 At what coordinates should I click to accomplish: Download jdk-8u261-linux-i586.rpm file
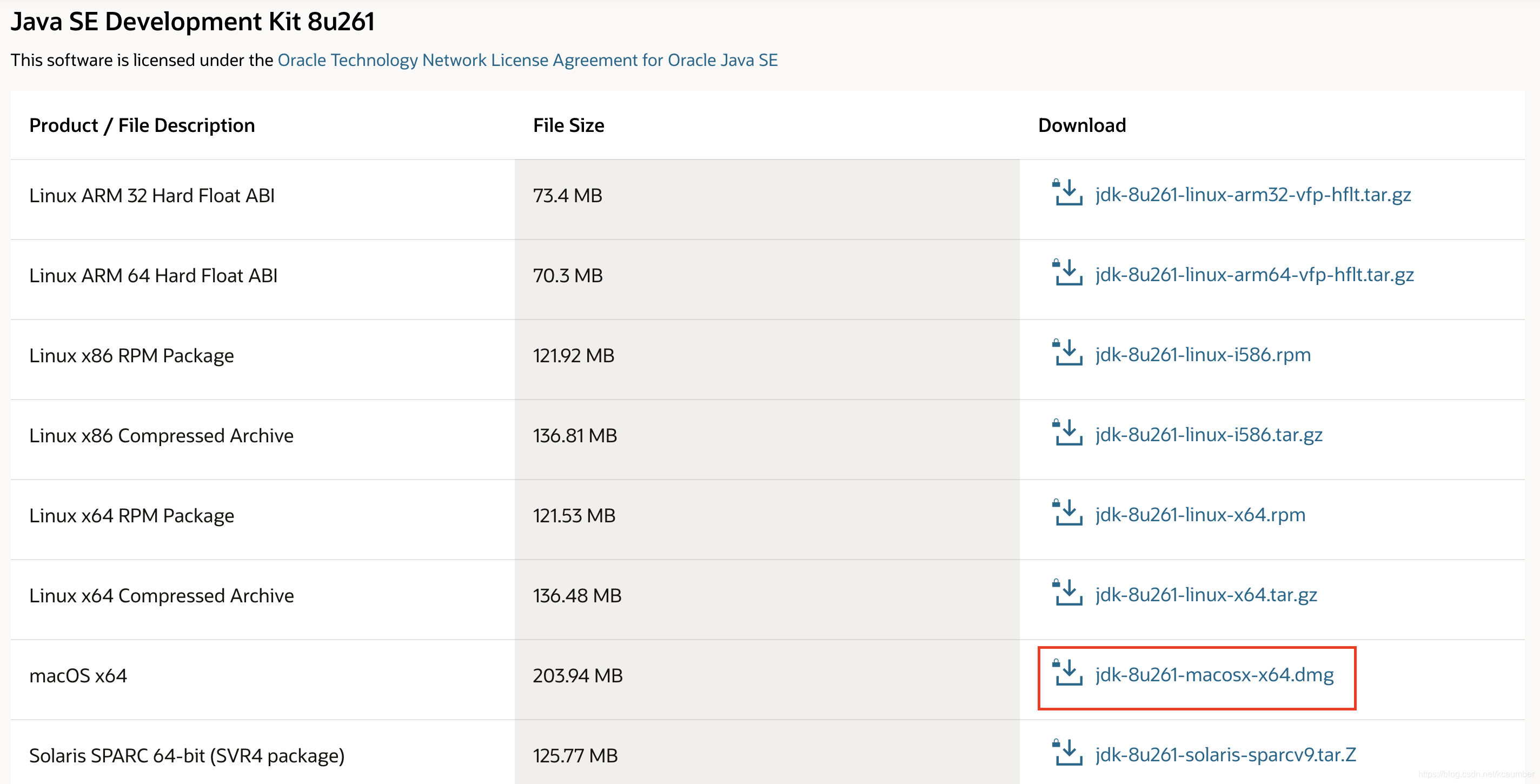1203,355
